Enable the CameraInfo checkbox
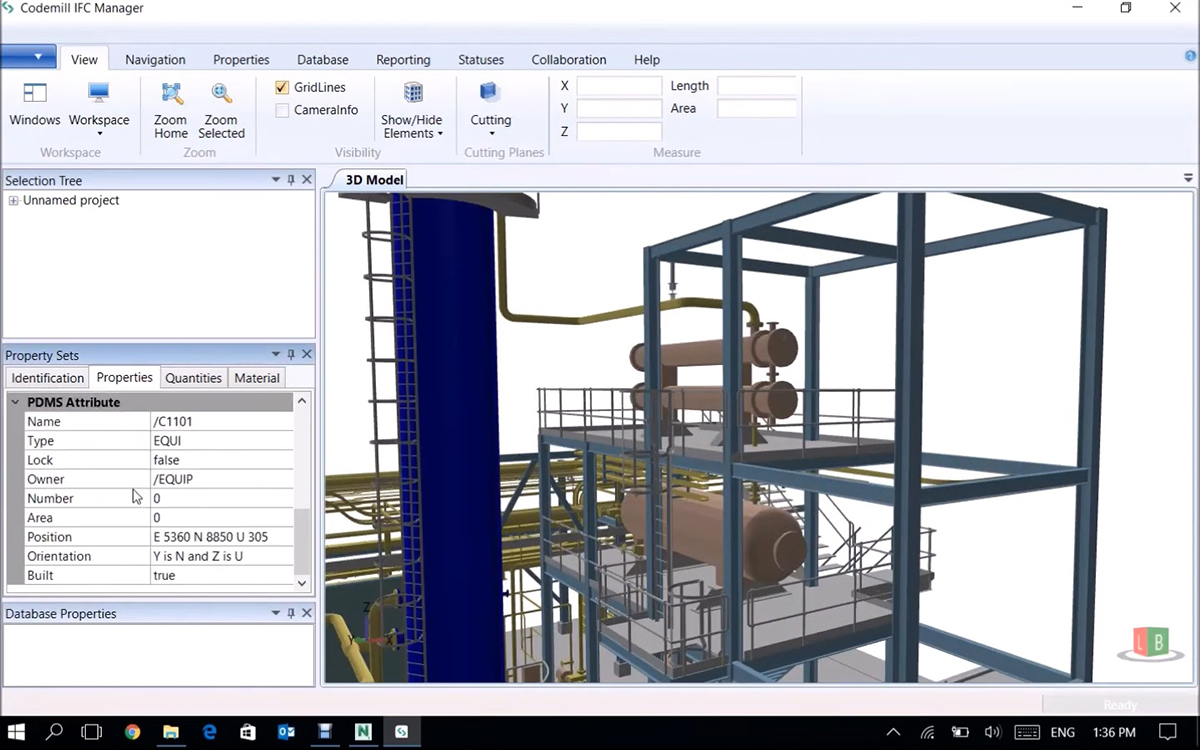 282,110
